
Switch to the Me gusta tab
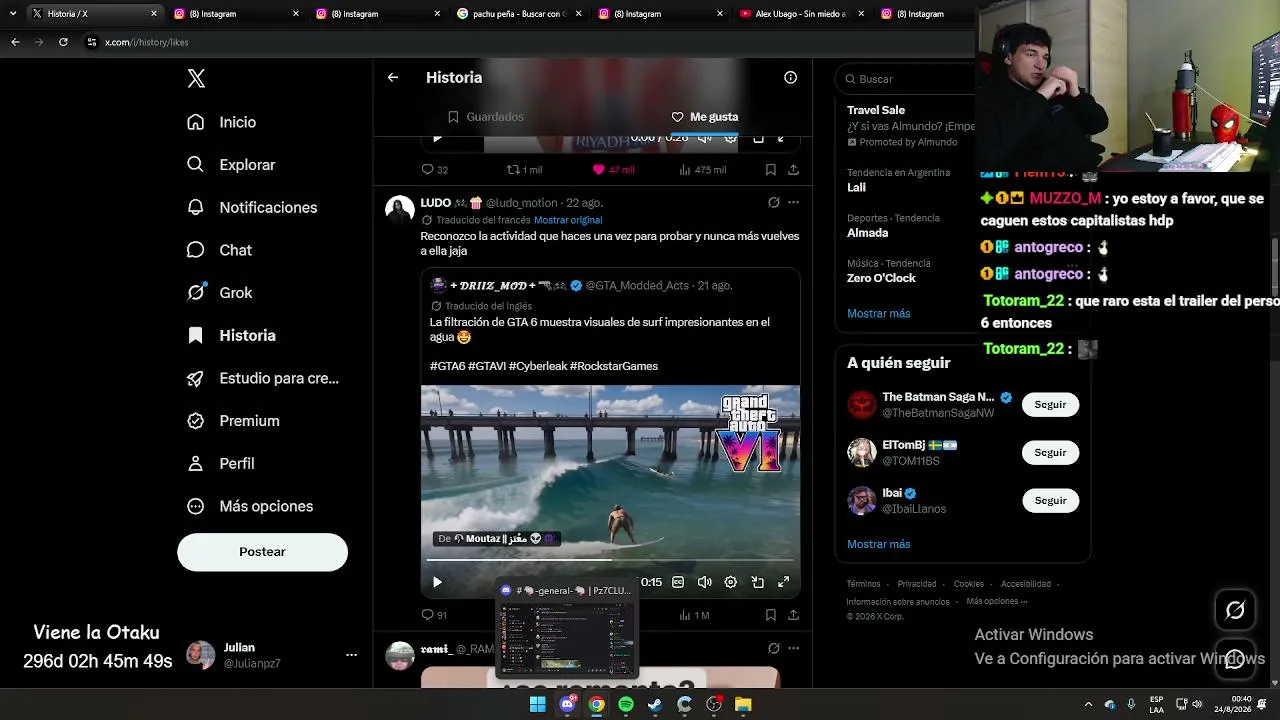[x=705, y=117]
